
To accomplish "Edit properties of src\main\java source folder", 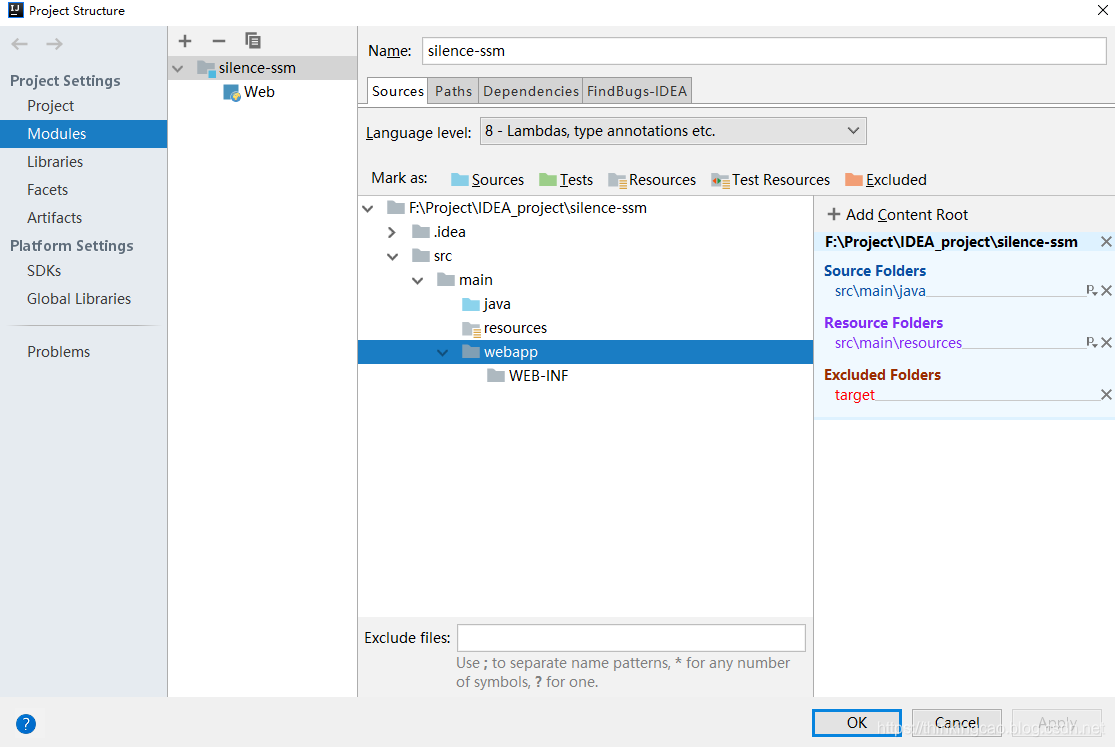I will pos(1092,290).
